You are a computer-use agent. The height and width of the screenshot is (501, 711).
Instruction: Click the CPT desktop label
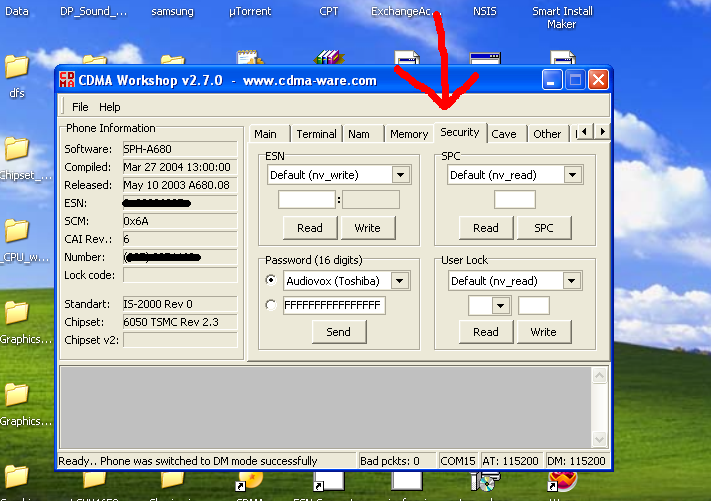click(329, 11)
